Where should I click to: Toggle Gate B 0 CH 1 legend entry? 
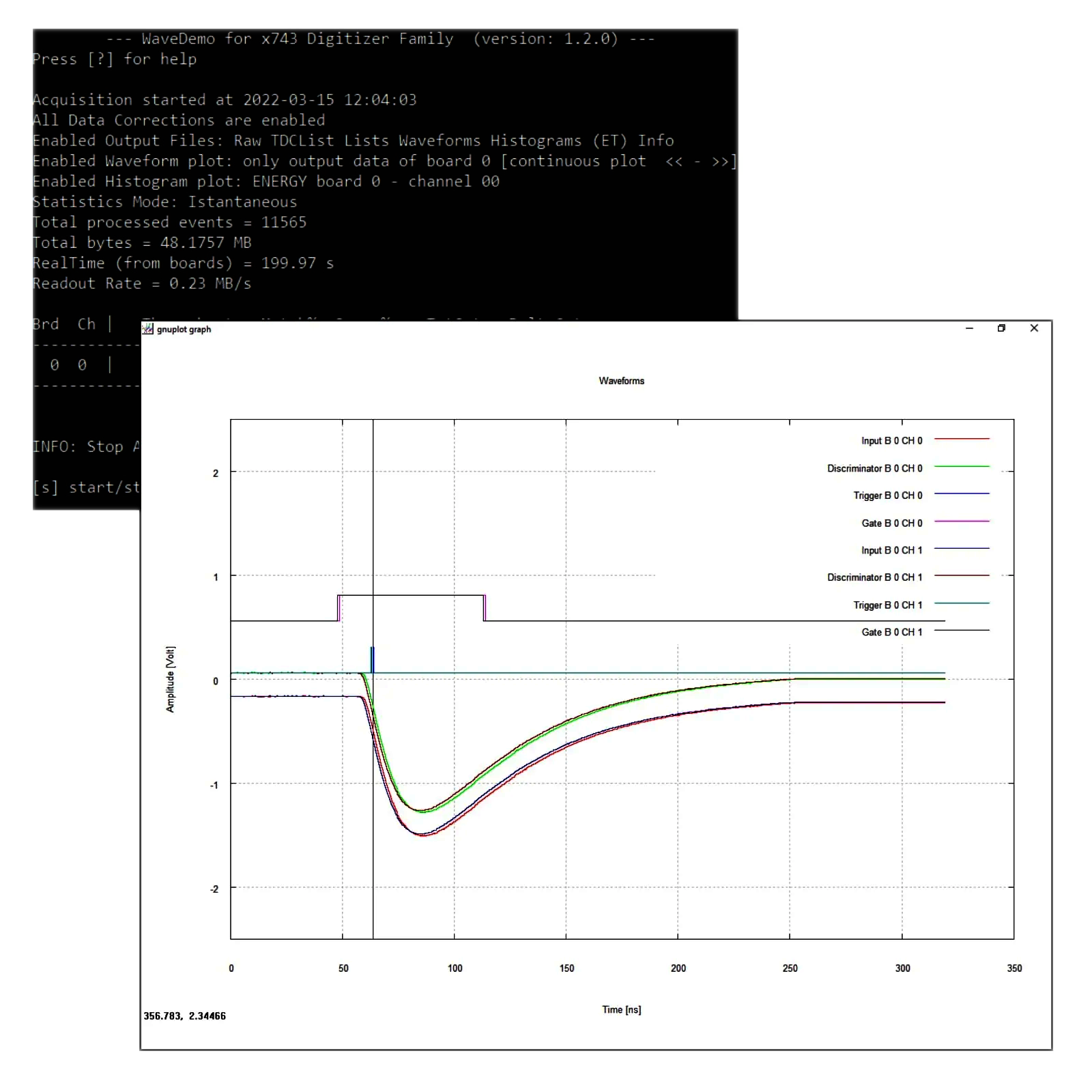pyautogui.click(x=891, y=632)
